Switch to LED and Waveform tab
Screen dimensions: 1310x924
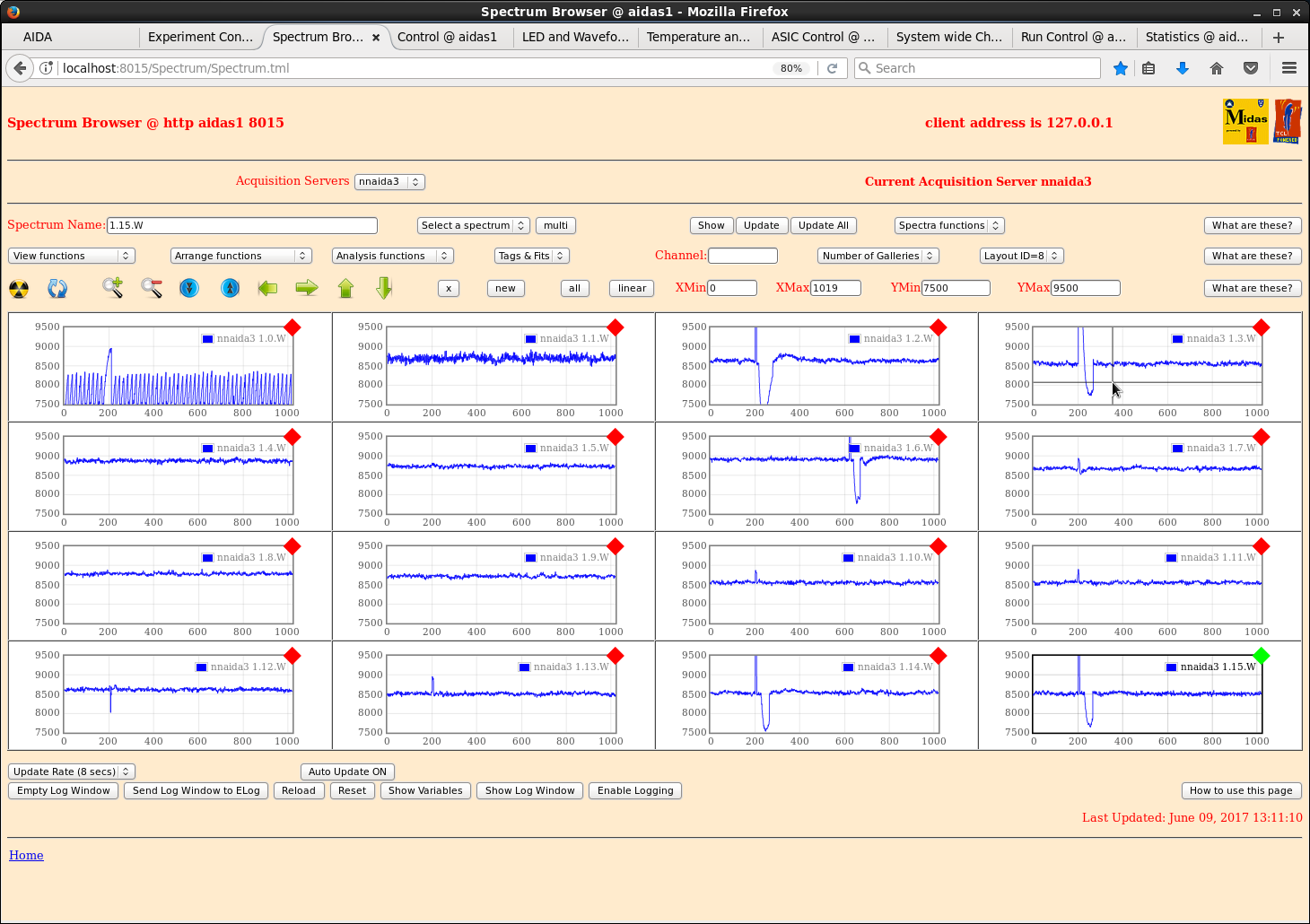575,37
